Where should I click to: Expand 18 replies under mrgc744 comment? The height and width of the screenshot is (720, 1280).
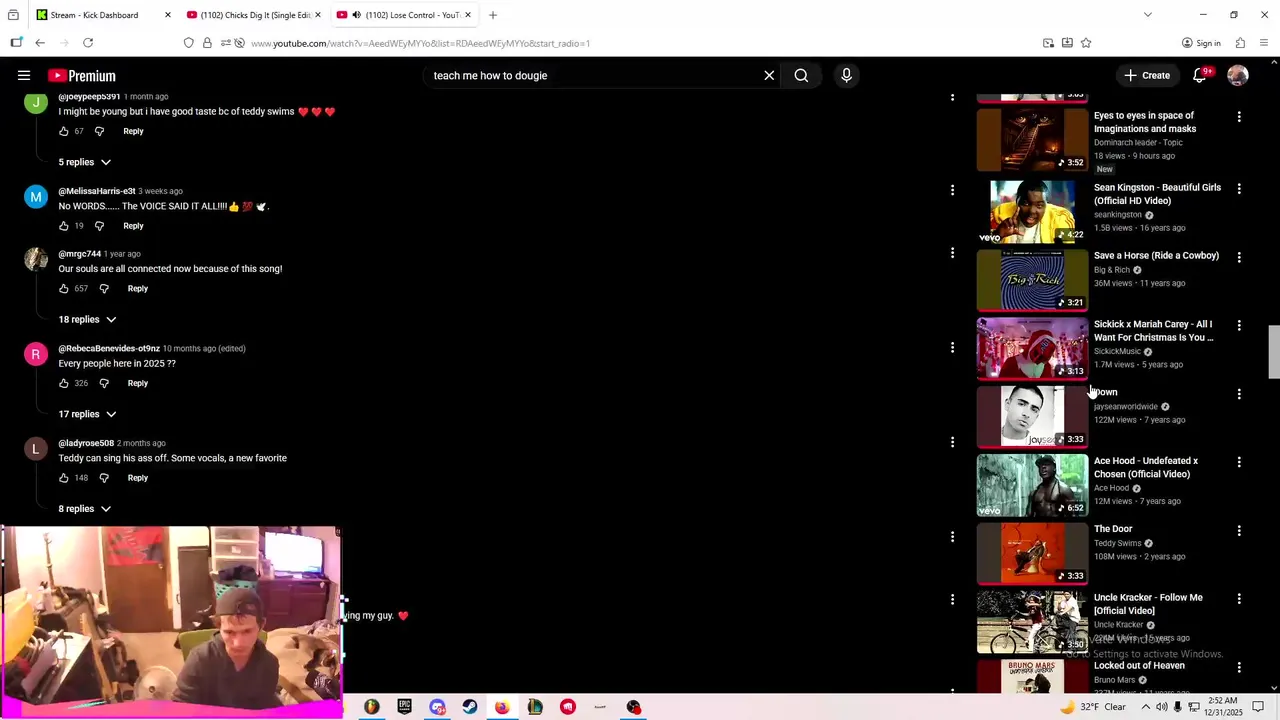pos(87,319)
